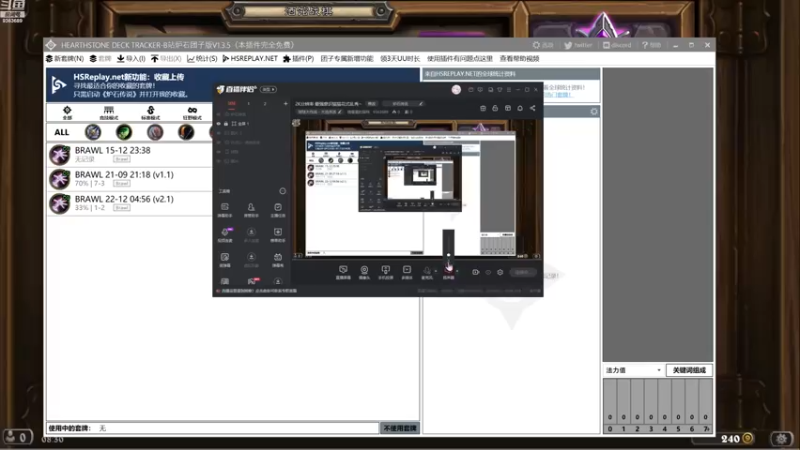Viewport: 800px width, 450px height.
Task: Click the user avatar in streaming app title bar
Action: pos(456,90)
